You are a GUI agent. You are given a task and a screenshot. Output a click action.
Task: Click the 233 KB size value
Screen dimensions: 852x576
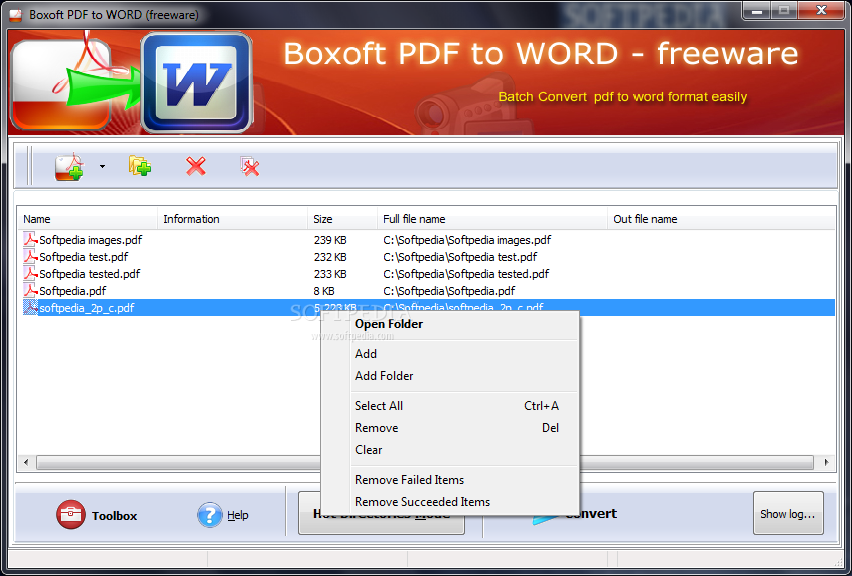tap(330, 273)
